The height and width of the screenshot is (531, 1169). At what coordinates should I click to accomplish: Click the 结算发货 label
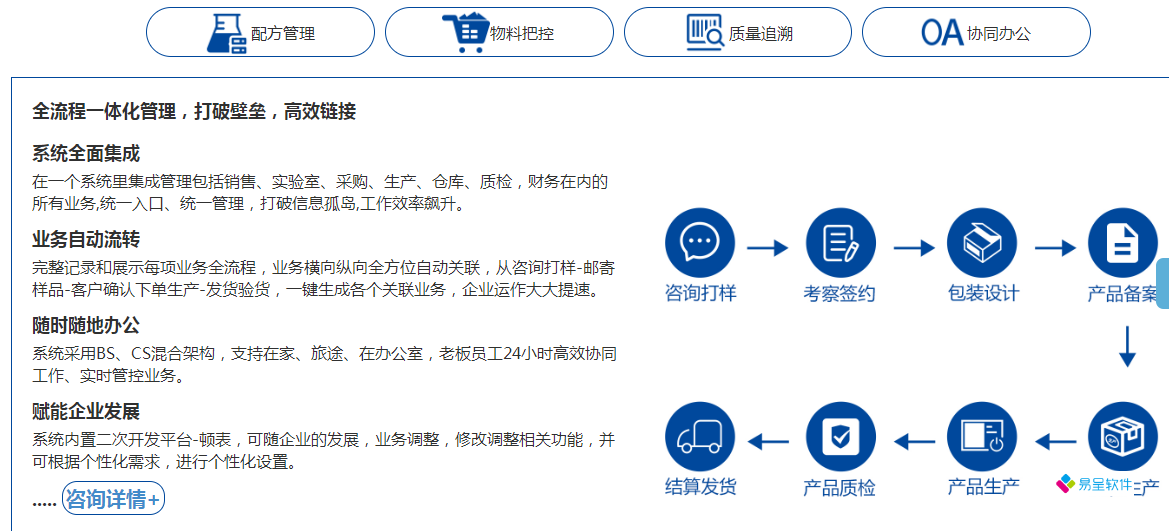[700, 487]
